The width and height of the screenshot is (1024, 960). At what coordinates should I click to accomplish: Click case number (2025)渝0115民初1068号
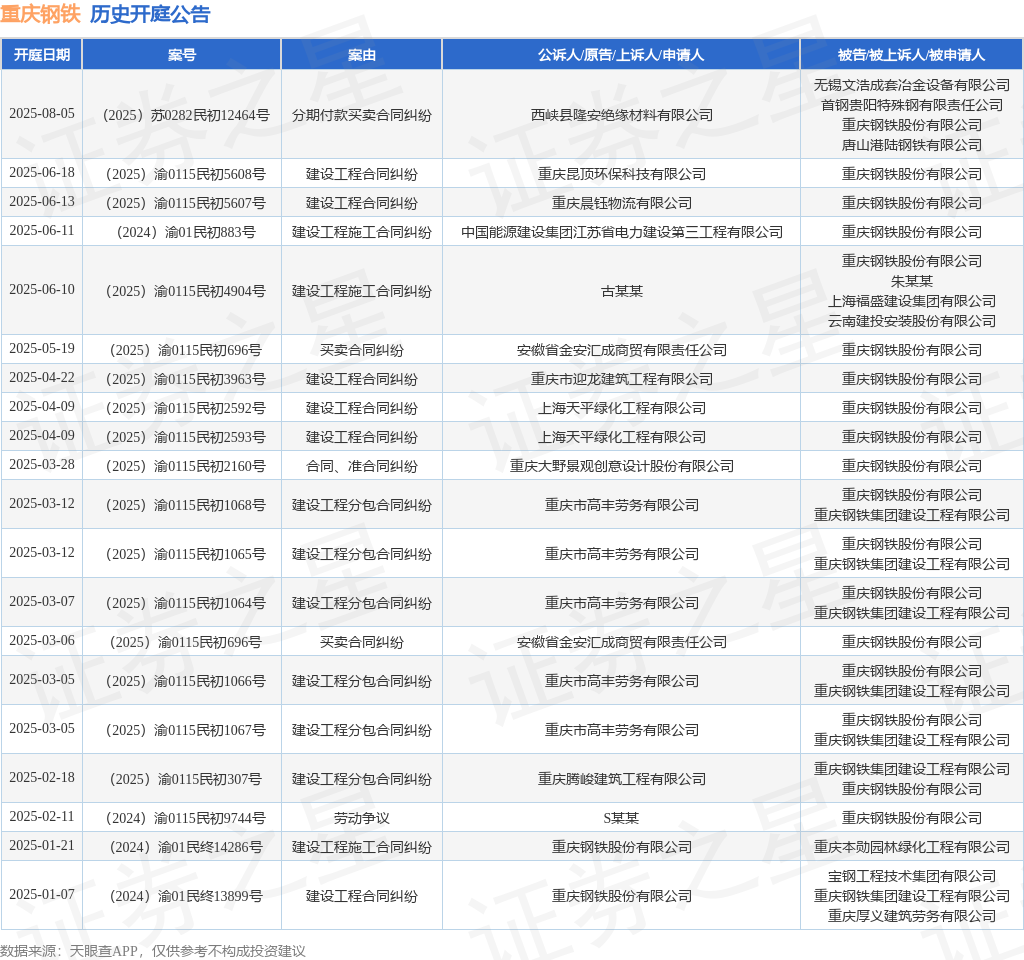(x=185, y=505)
